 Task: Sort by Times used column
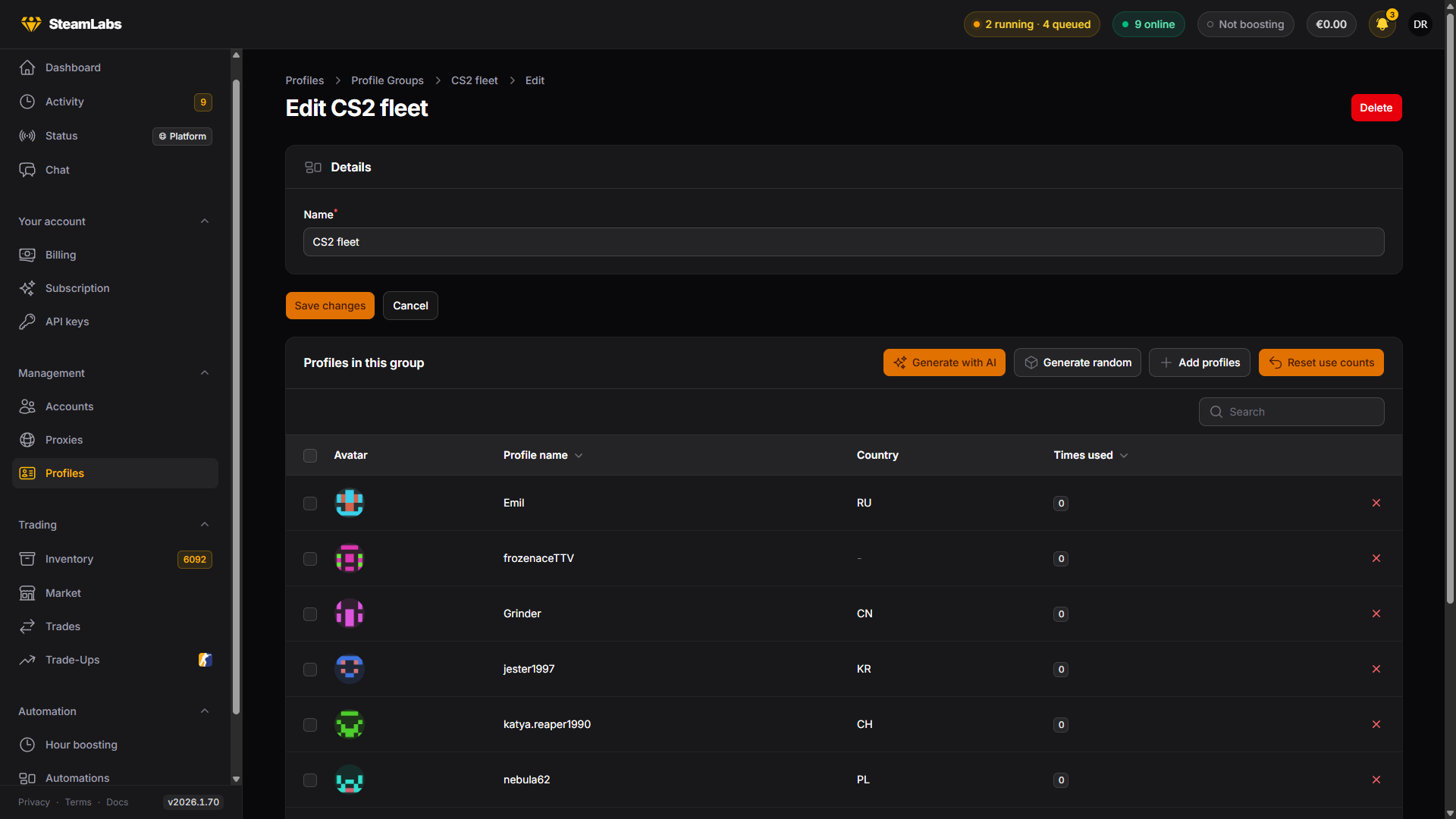click(1090, 455)
